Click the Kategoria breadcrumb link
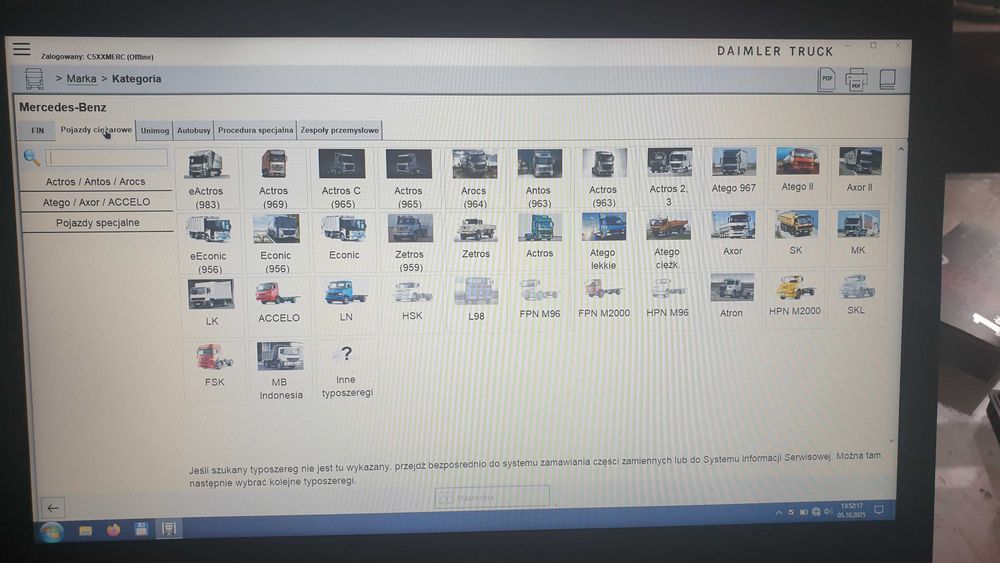 [x=136, y=79]
